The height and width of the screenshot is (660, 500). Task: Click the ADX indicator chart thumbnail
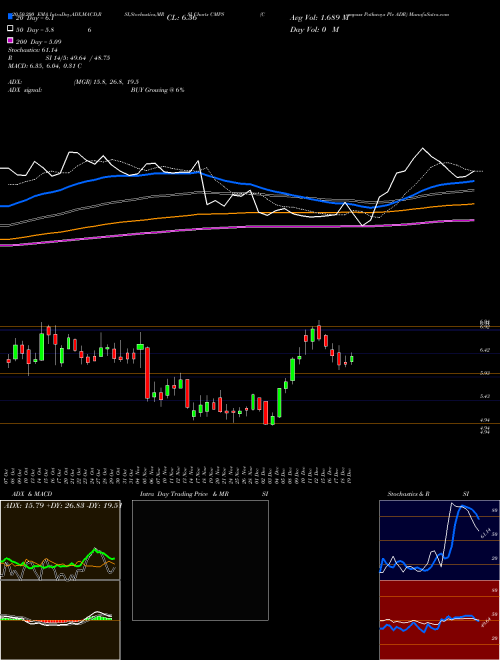60,540
